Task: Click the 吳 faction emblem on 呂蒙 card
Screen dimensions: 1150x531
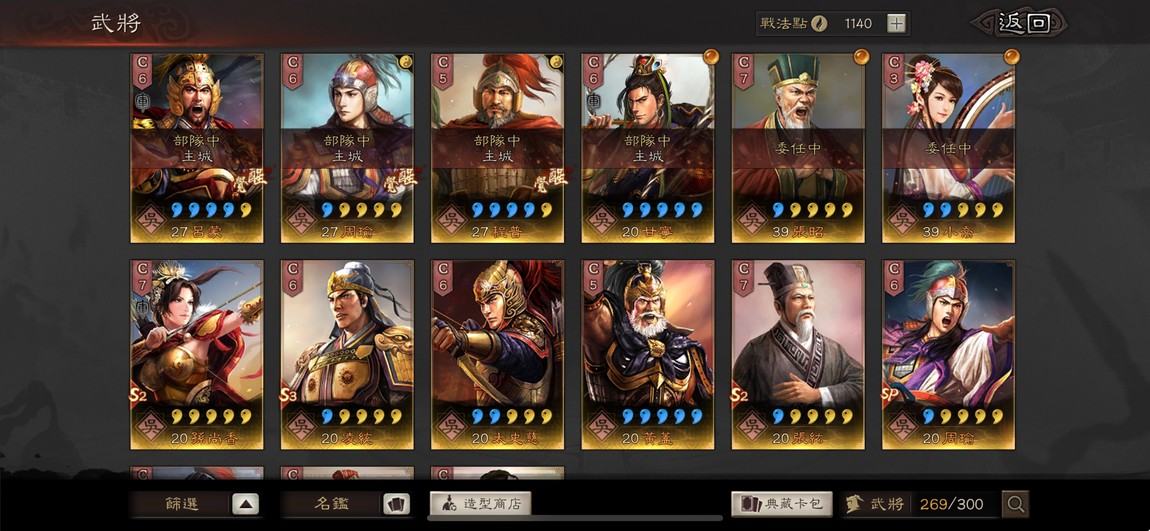Action: [151, 219]
